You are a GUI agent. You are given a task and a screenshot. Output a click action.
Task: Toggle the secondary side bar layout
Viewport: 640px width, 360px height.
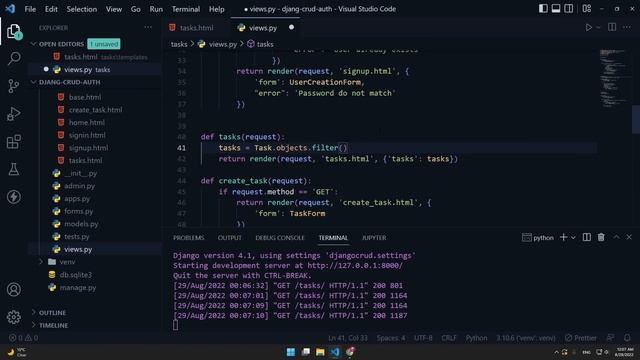pos(569,9)
